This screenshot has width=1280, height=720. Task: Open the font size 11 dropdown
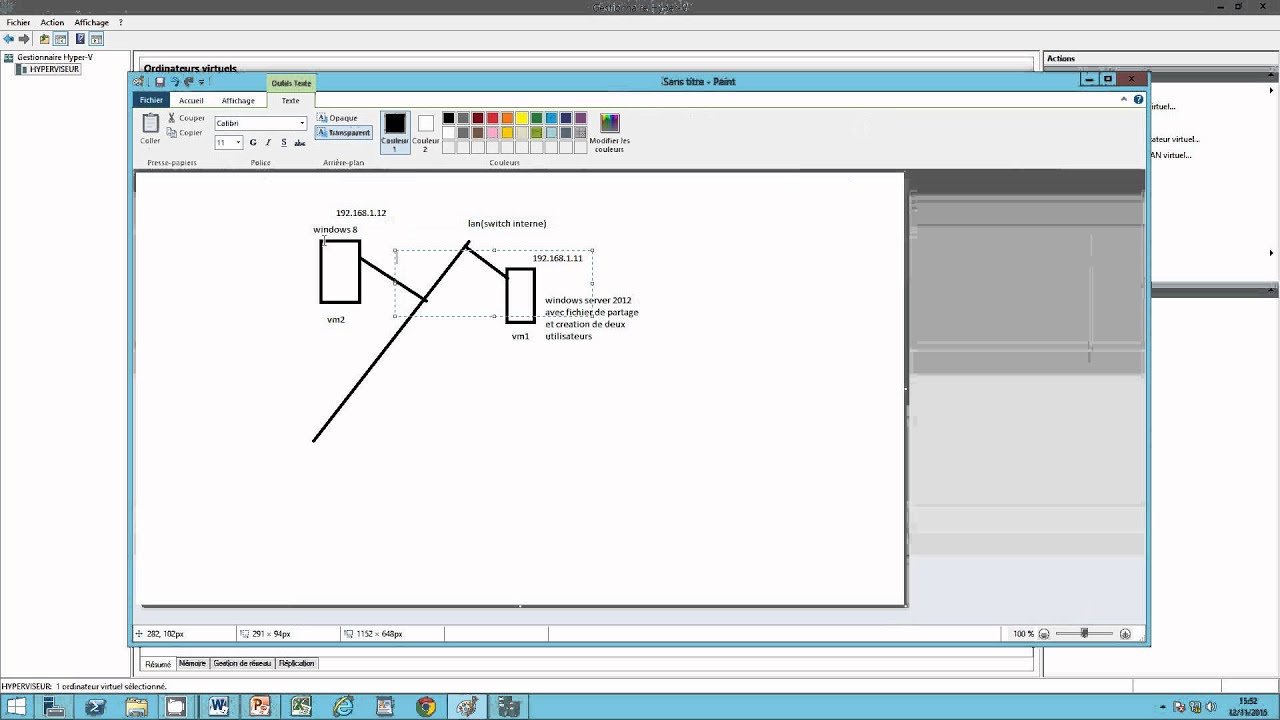tap(238, 143)
